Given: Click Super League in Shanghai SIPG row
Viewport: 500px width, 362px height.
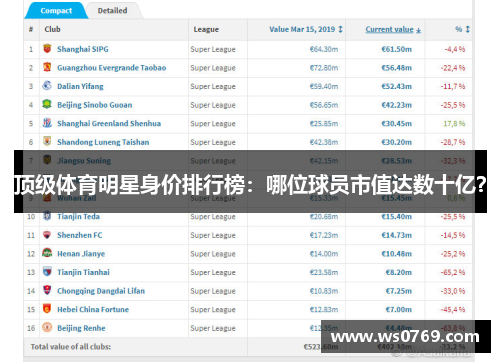Looking at the screenshot, I should tap(213, 49).
